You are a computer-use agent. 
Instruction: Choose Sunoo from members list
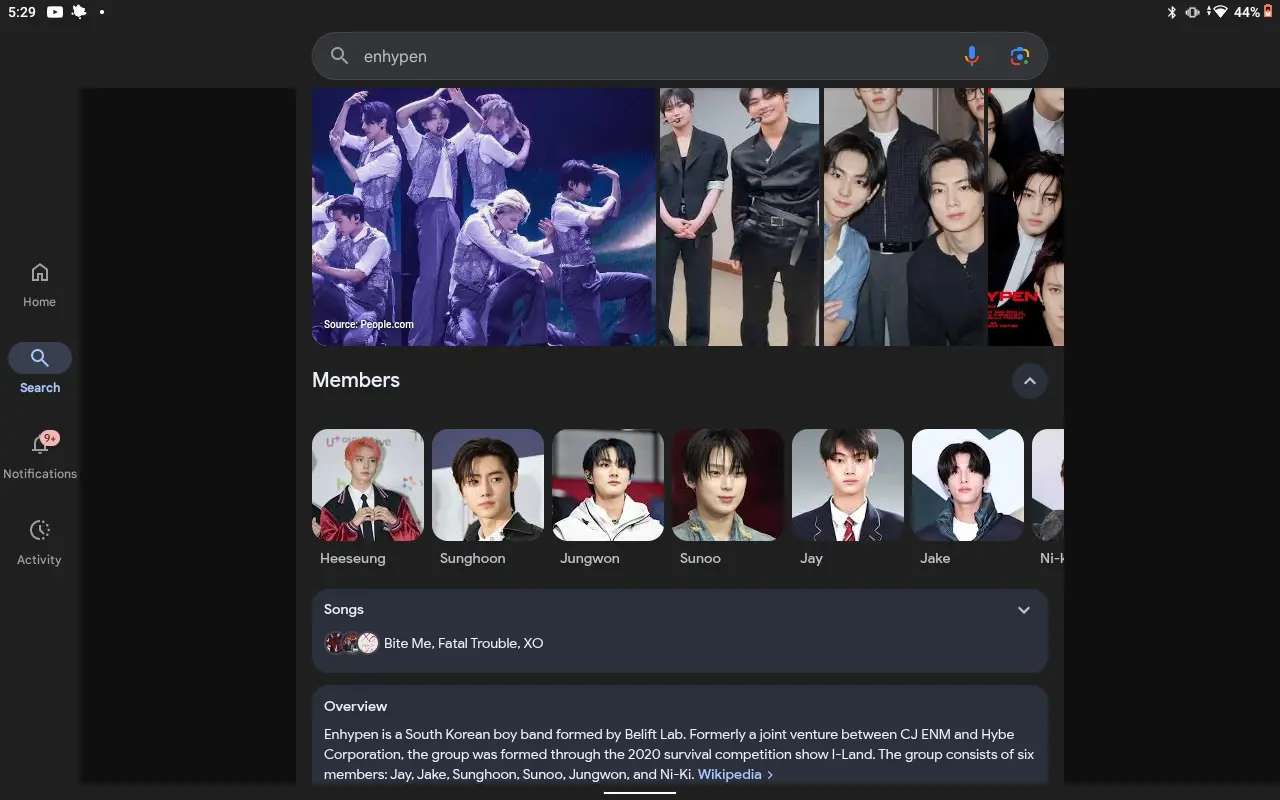pyautogui.click(x=728, y=486)
